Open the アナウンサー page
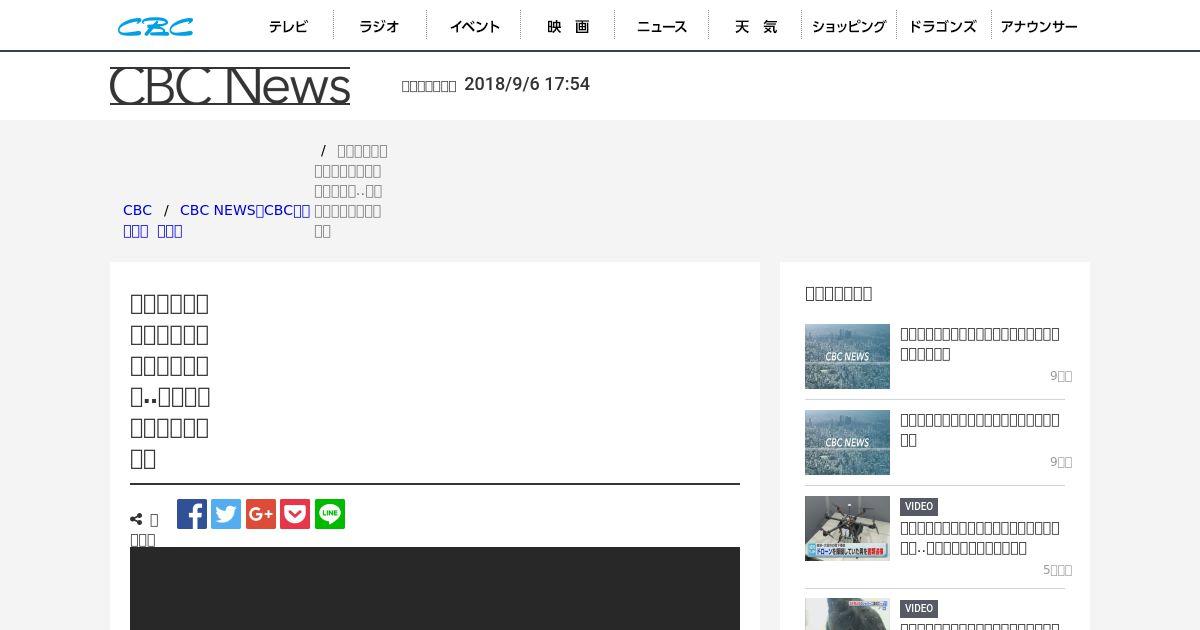This screenshot has width=1200, height=630. pos(1039,27)
